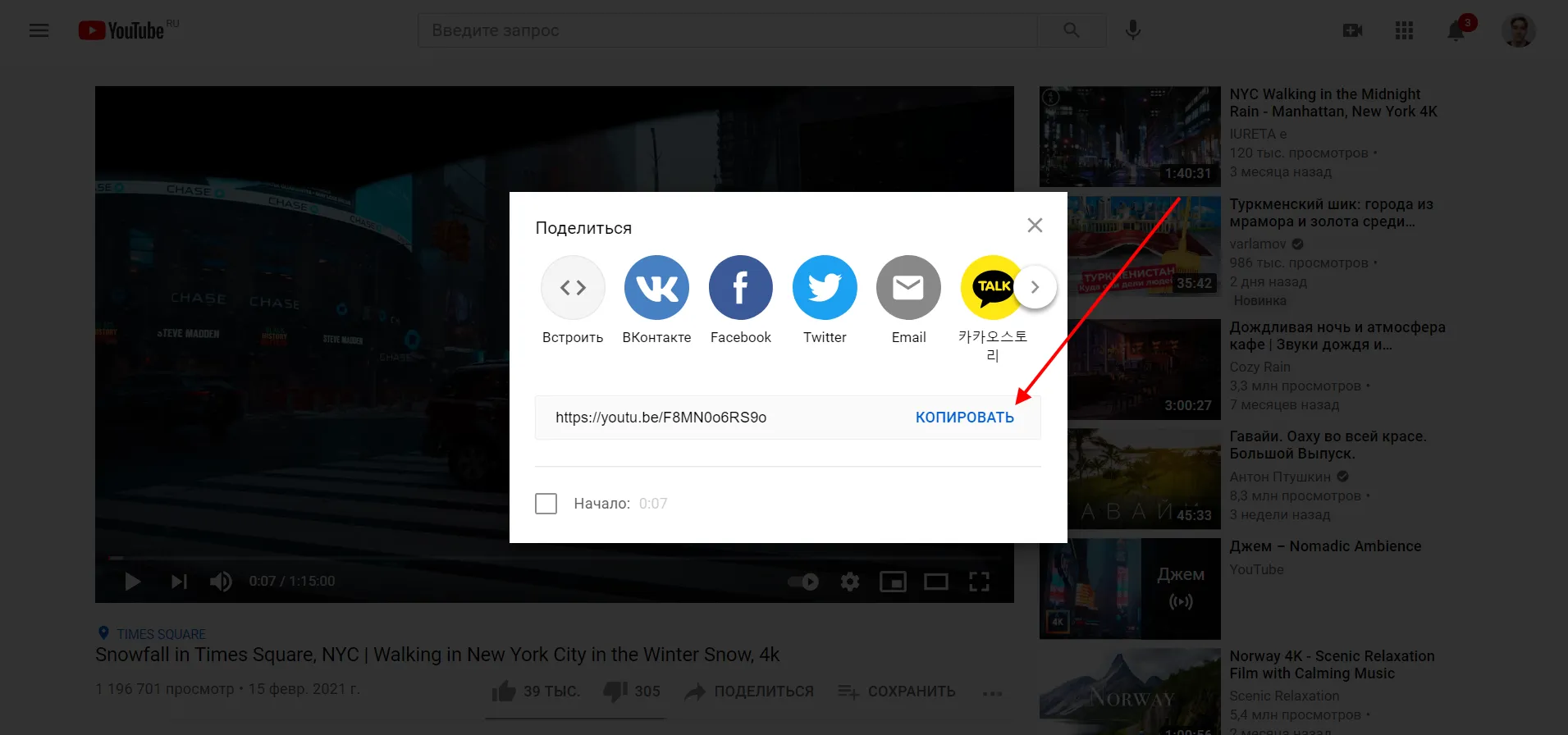Image resolution: width=1568 pixels, height=735 pixels.
Task: Switch to miniplayer mode
Action: point(893,582)
